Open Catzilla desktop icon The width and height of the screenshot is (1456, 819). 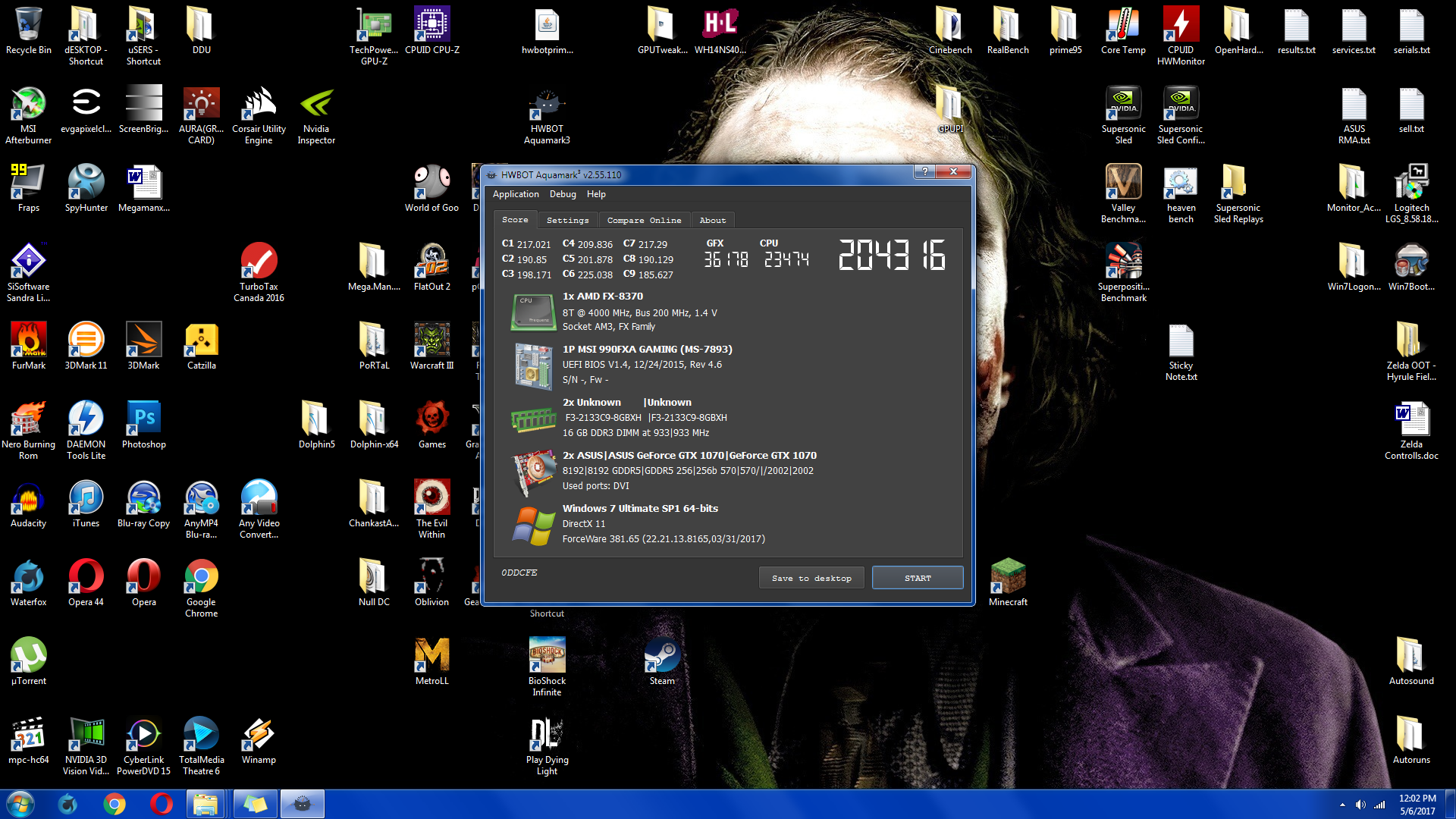click(201, 346)
